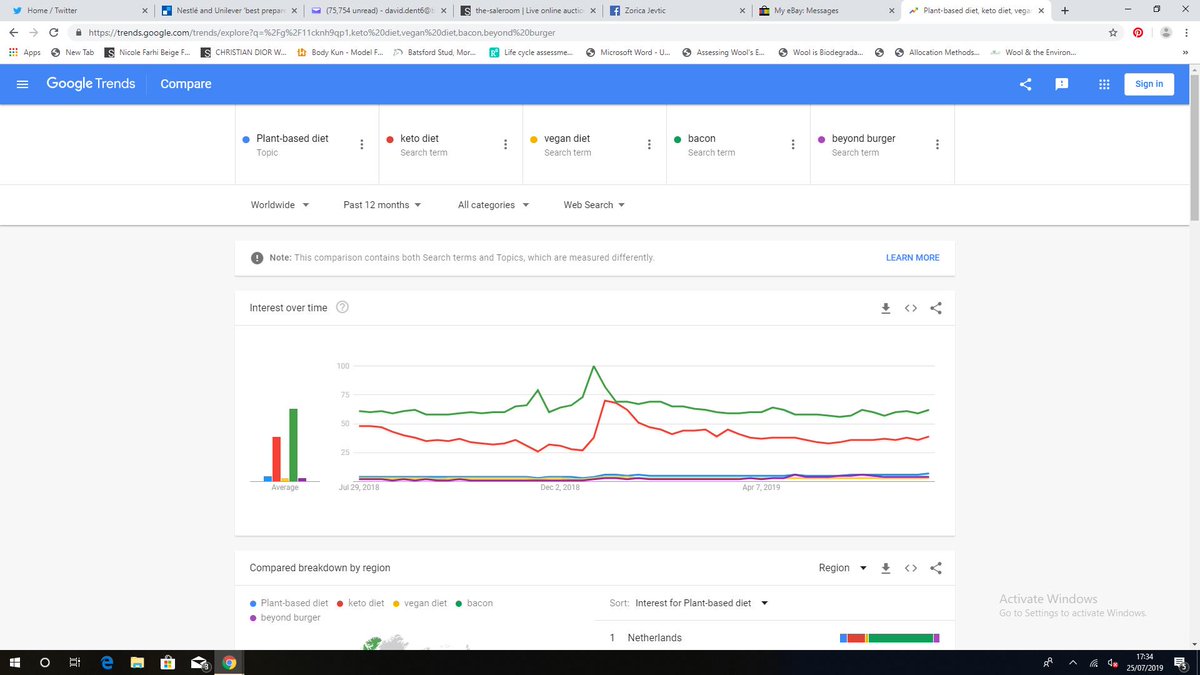The width and height of the screenshot is (1200, 675).
Task: Click the Netherlands stacked color bar
Action: (890, 638)
